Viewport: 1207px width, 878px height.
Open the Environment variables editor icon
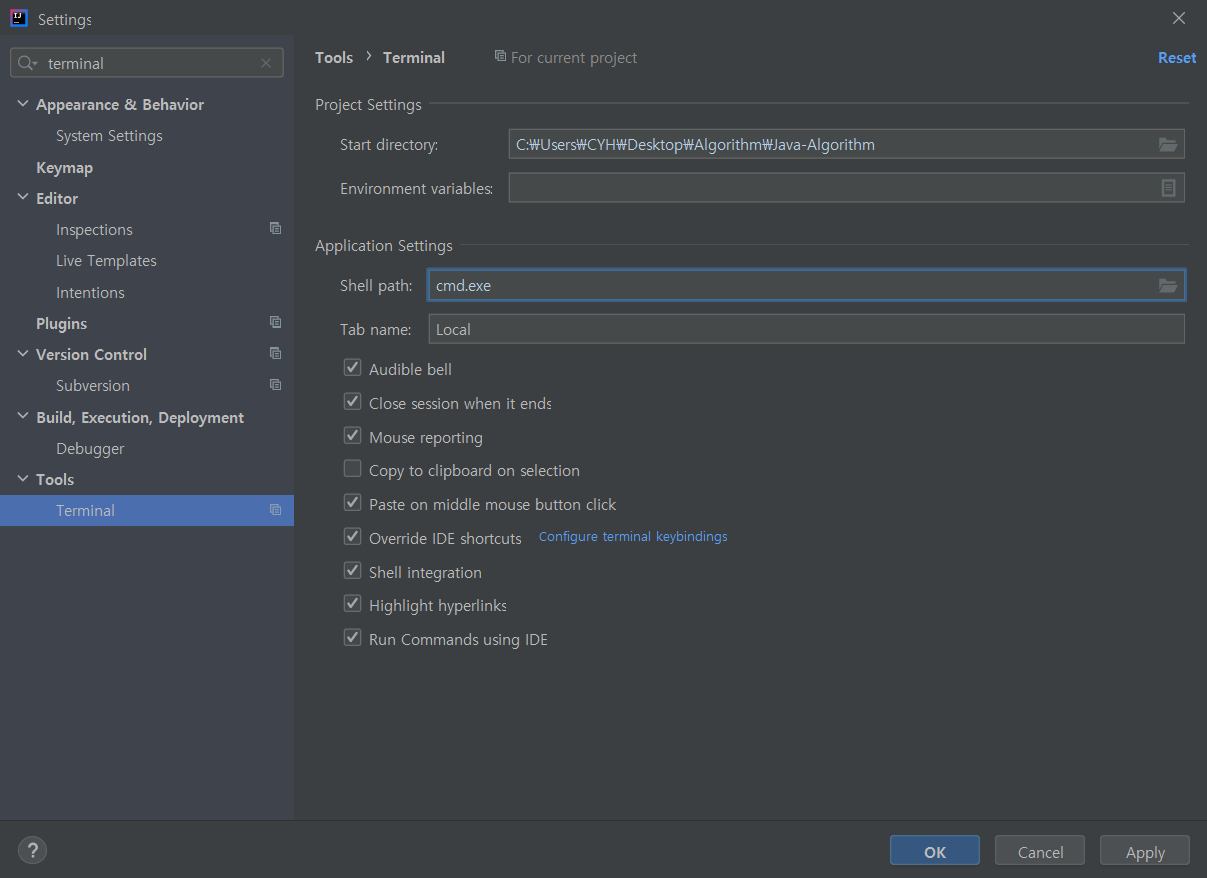[x=1167, y=187]
